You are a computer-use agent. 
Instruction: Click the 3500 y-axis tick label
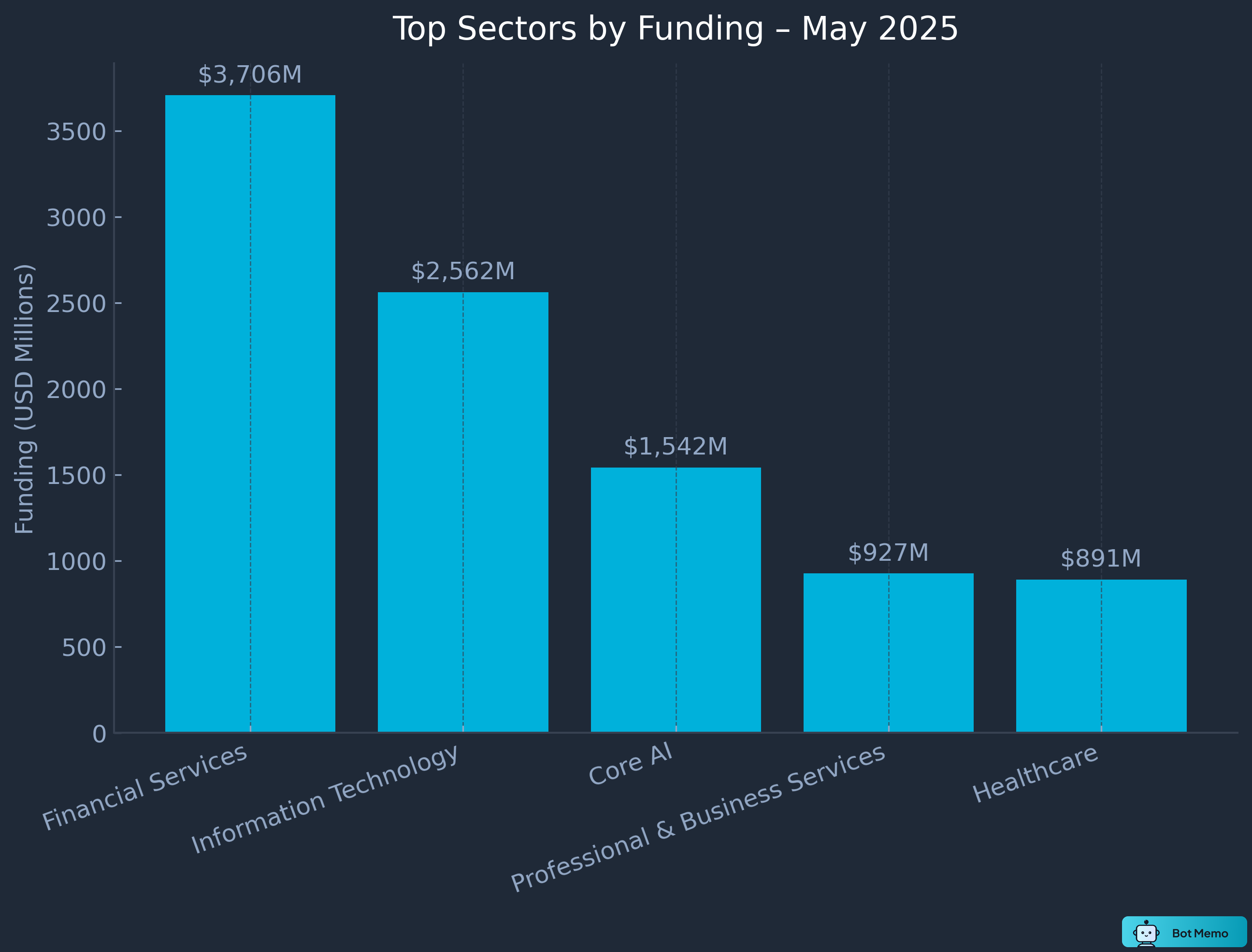coord(76,132)
